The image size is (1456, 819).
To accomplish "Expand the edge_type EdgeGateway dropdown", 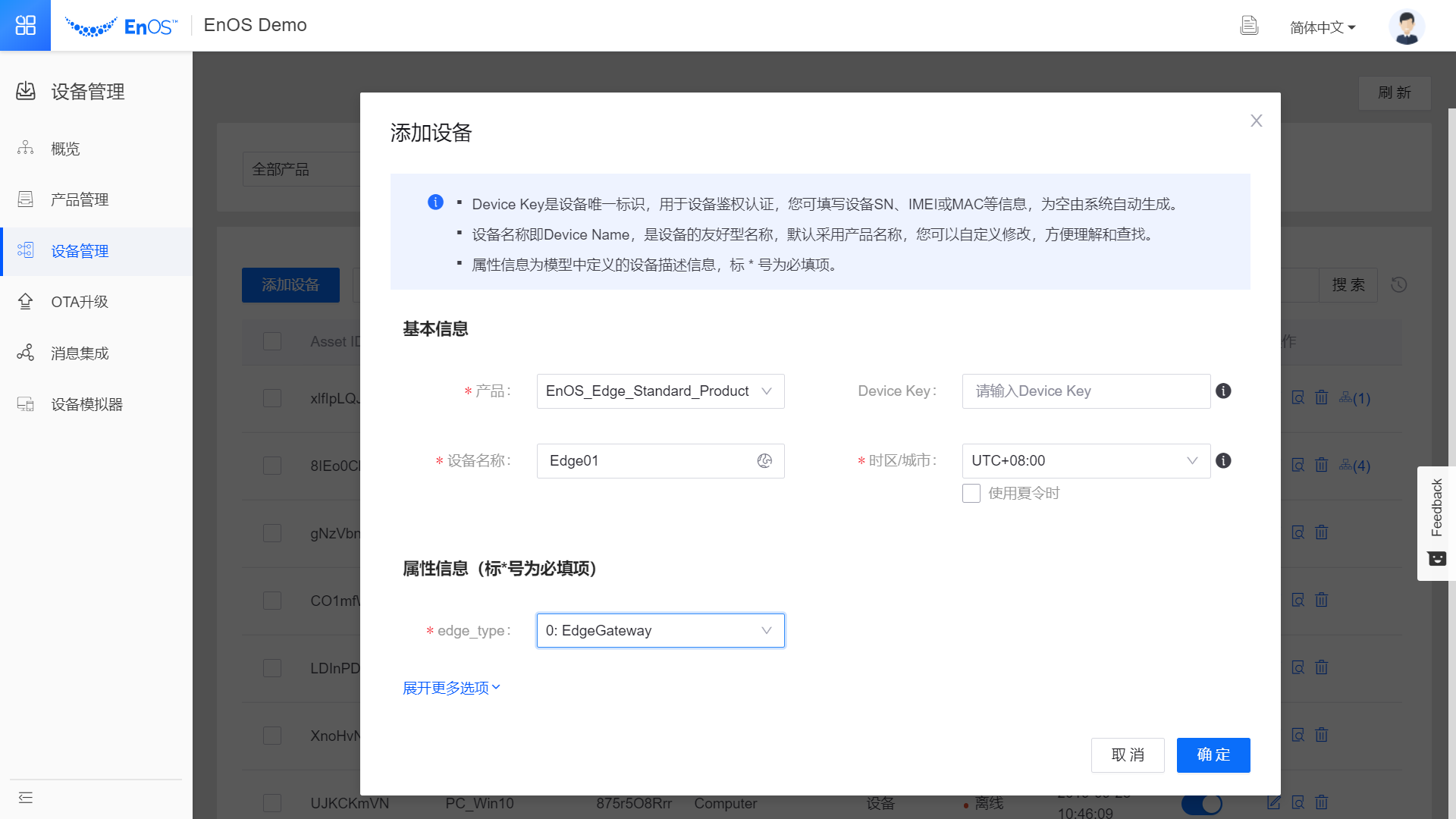I will click(660, 631).
